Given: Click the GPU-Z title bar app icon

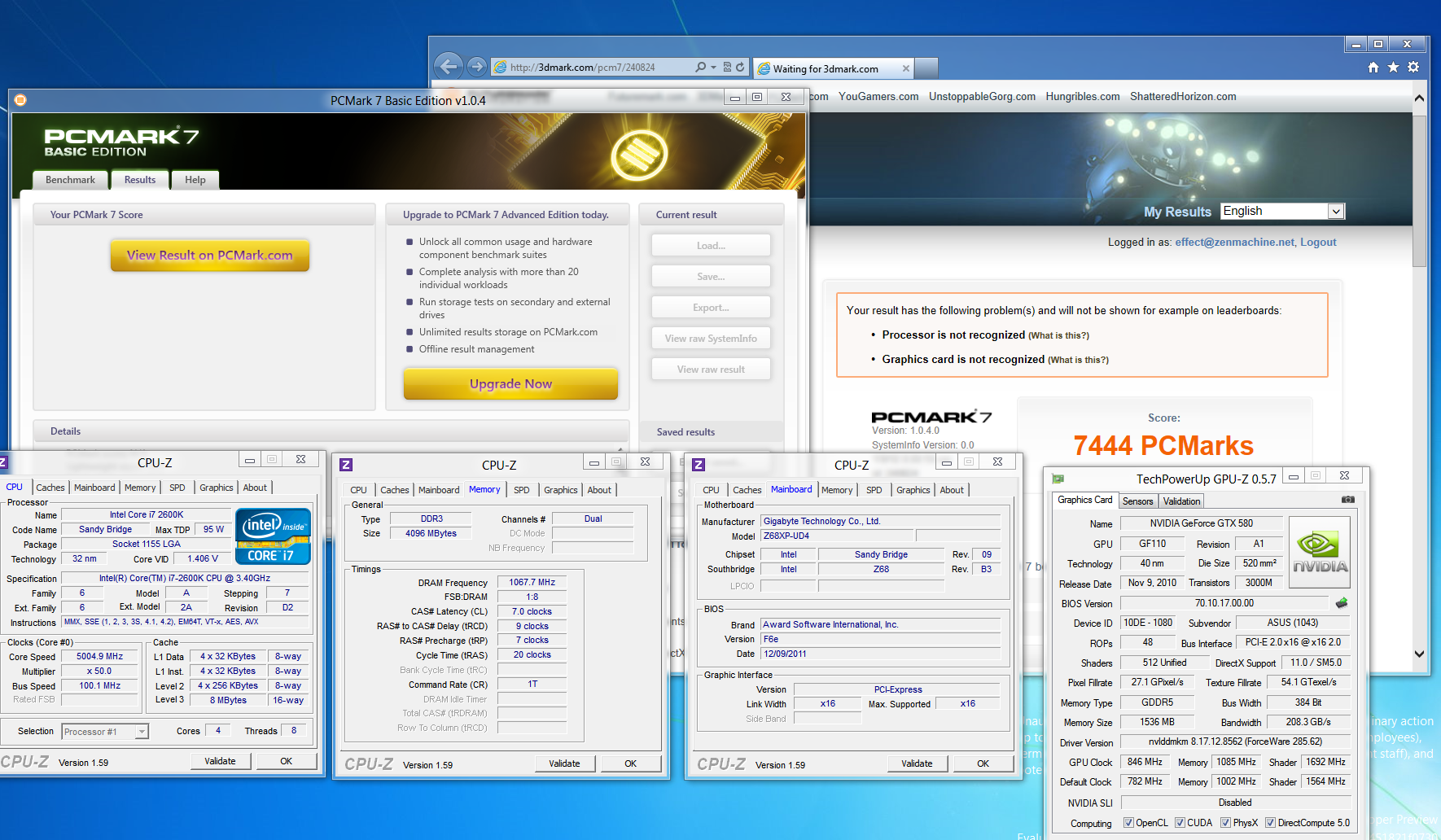Looking at the screenshot, I should click(x=1058, y=479).
